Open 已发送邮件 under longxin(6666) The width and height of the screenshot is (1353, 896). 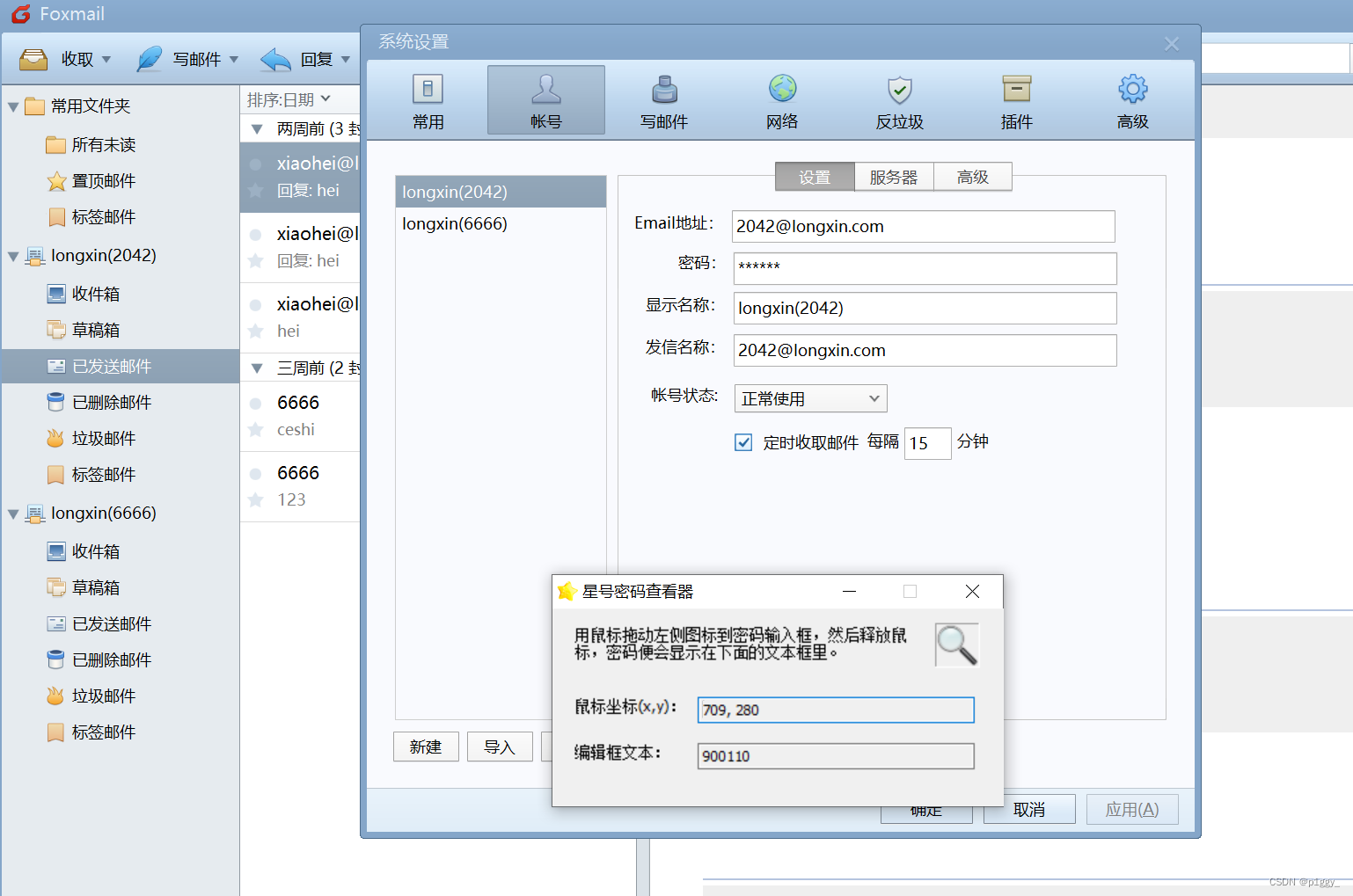point(99,623)
